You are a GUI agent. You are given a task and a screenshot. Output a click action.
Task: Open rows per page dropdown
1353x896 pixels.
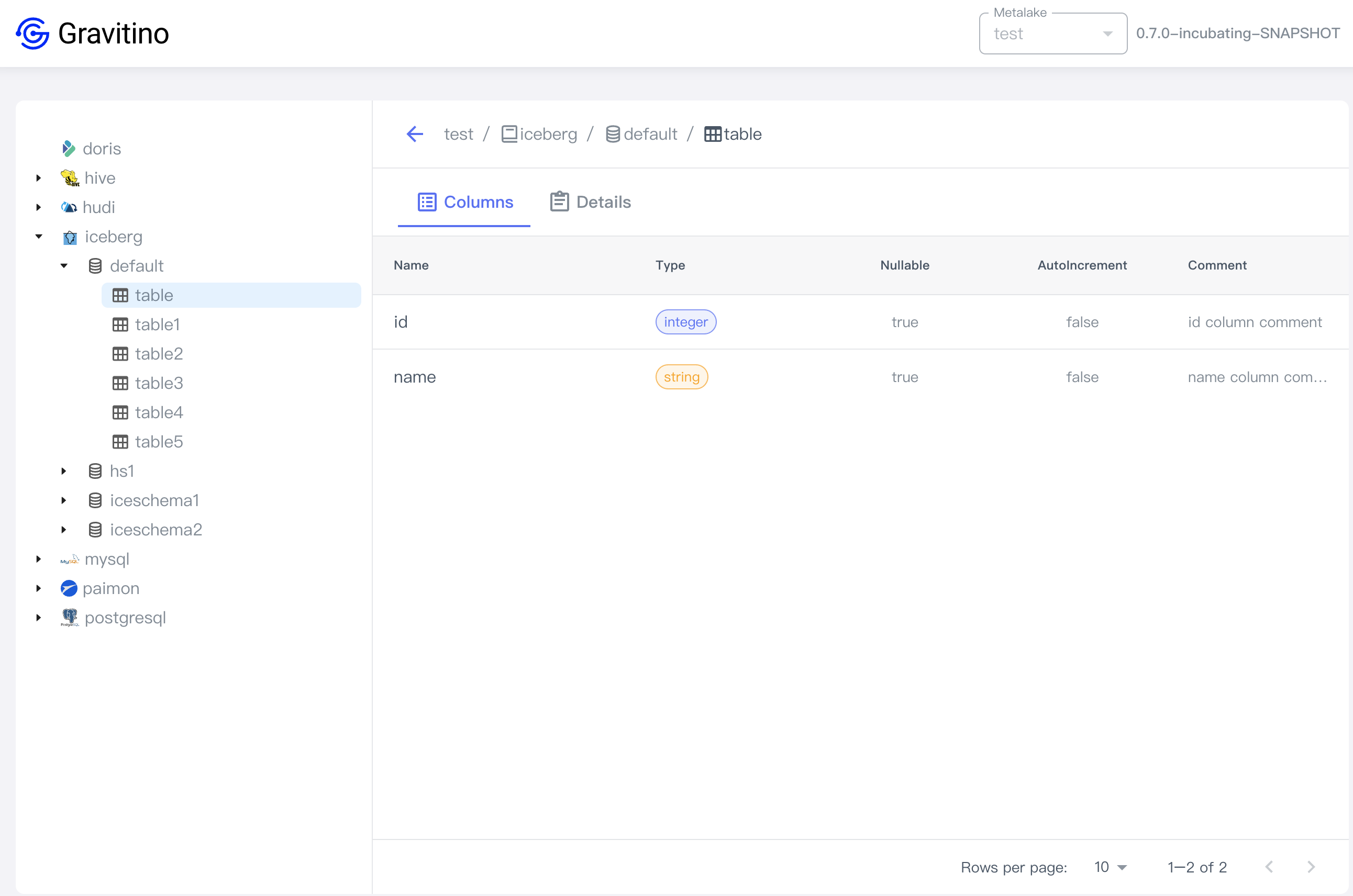coord(1110,867)
